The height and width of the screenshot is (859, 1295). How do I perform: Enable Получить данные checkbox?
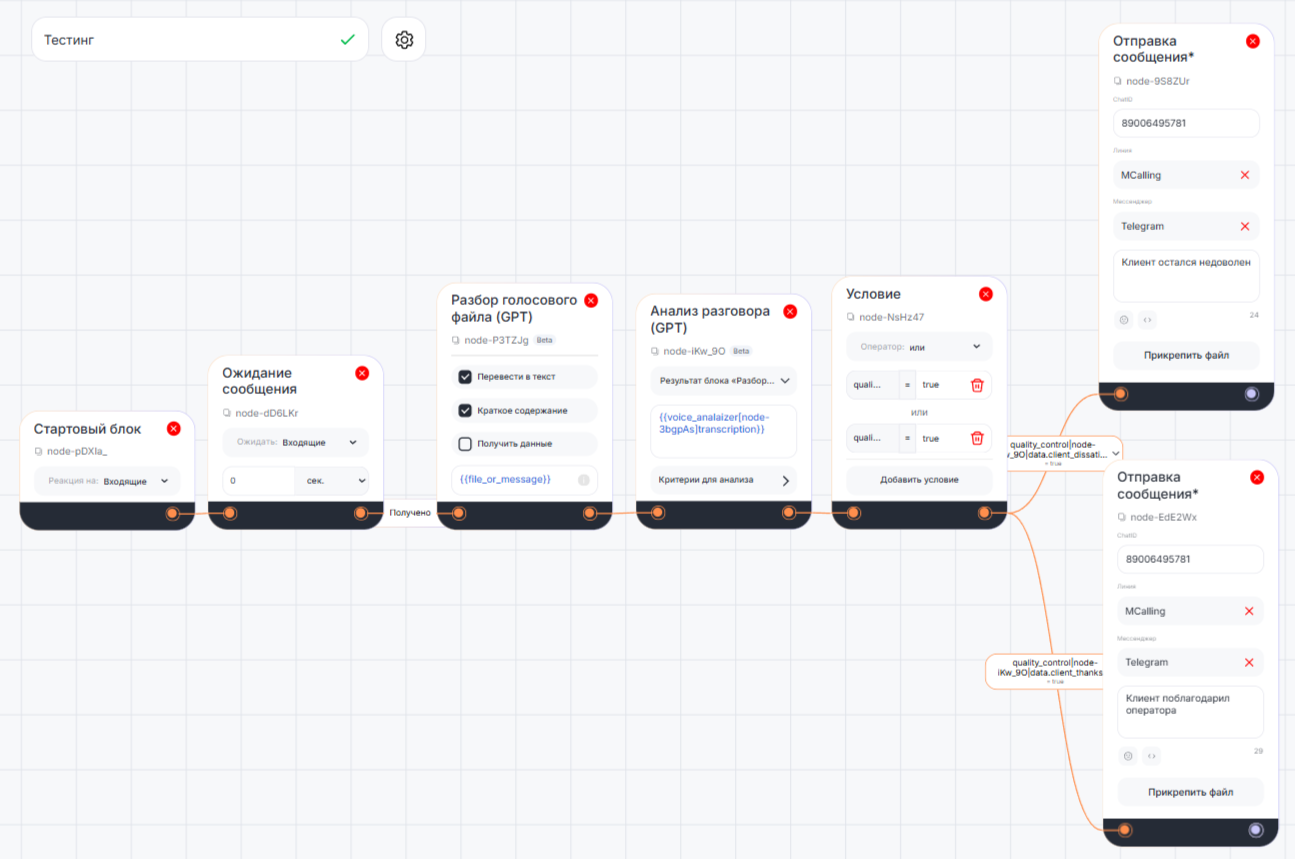[x=465, y=444]
